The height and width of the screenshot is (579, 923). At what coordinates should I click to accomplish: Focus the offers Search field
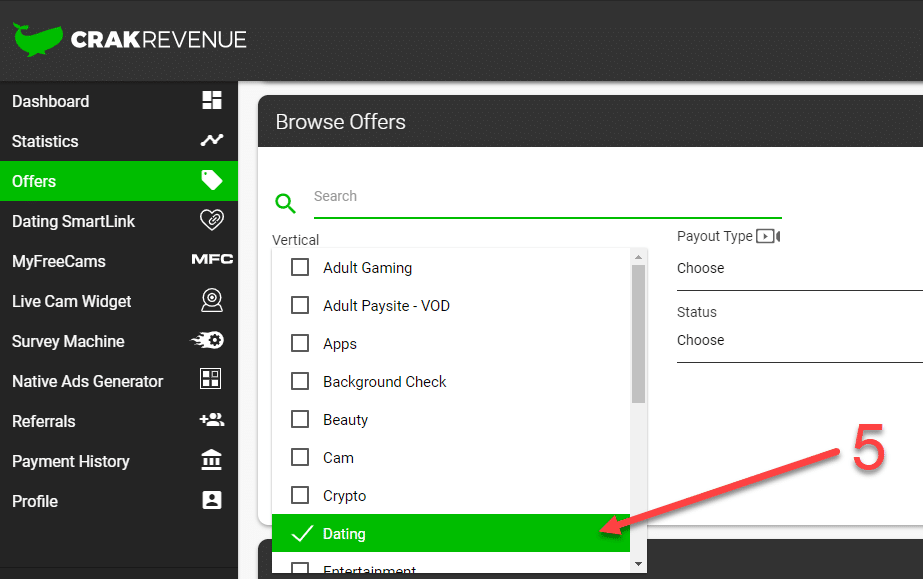click(546, 197)
